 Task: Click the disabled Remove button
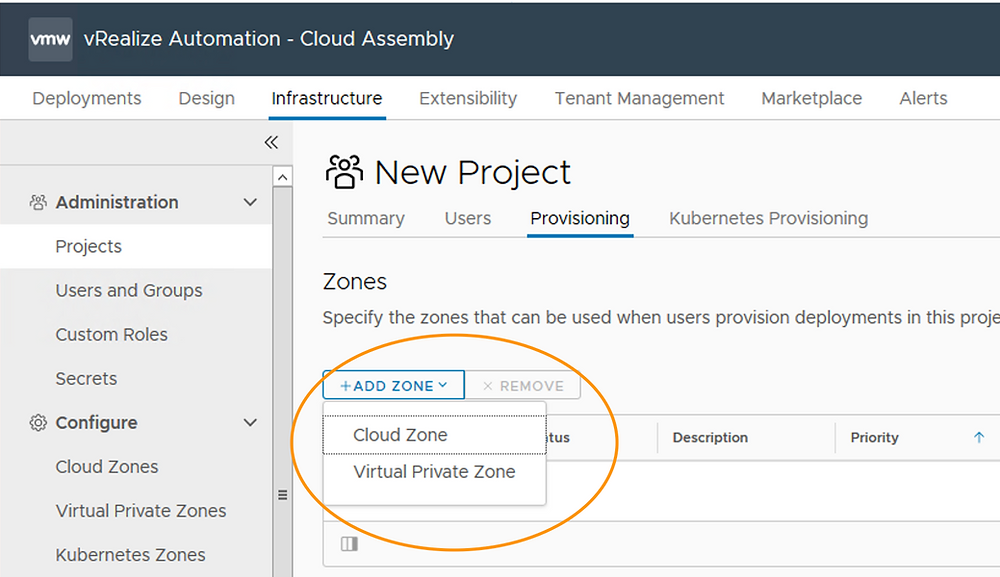(x=523, y=386)
